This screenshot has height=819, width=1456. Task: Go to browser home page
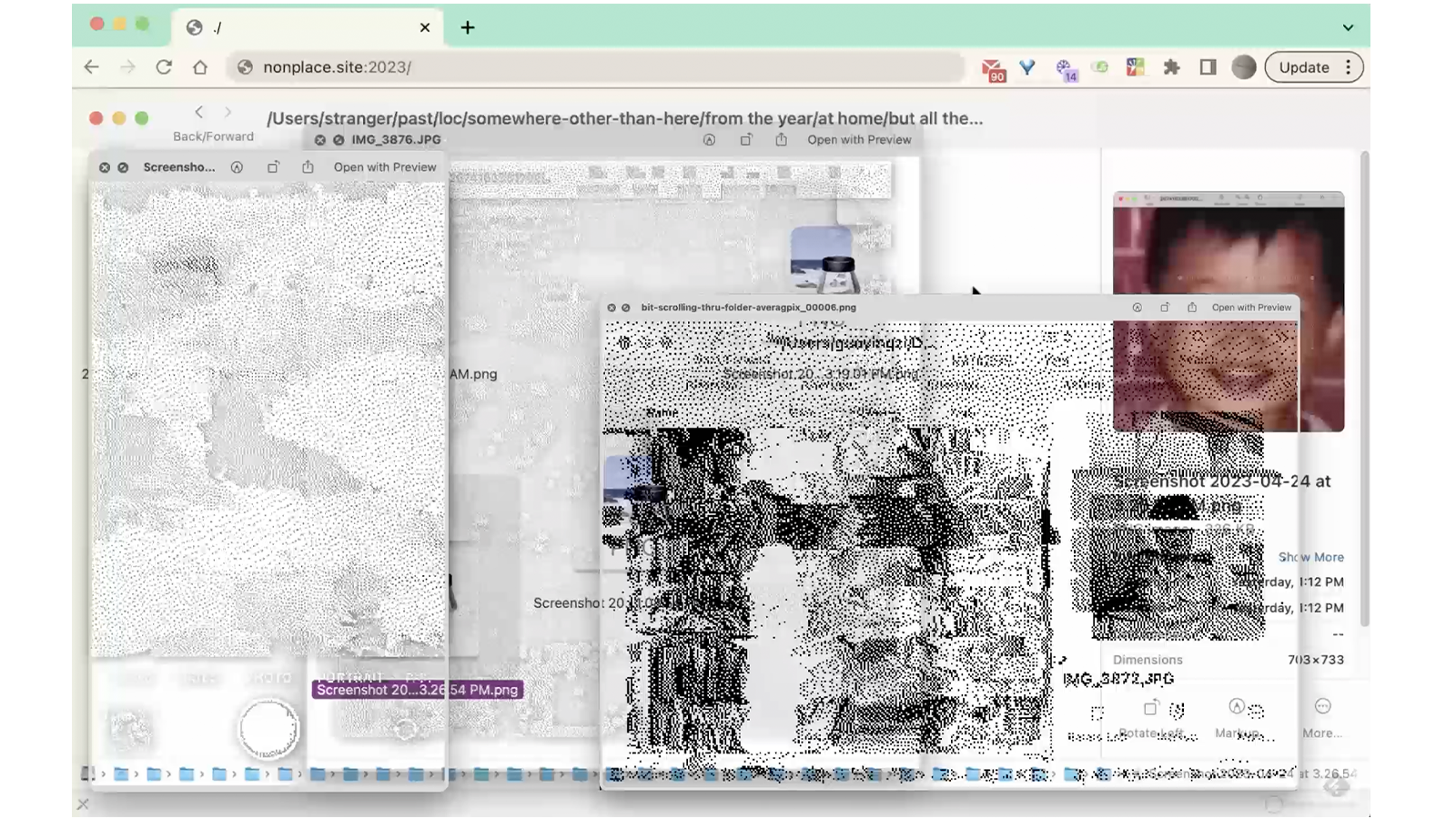pos(200,67)
